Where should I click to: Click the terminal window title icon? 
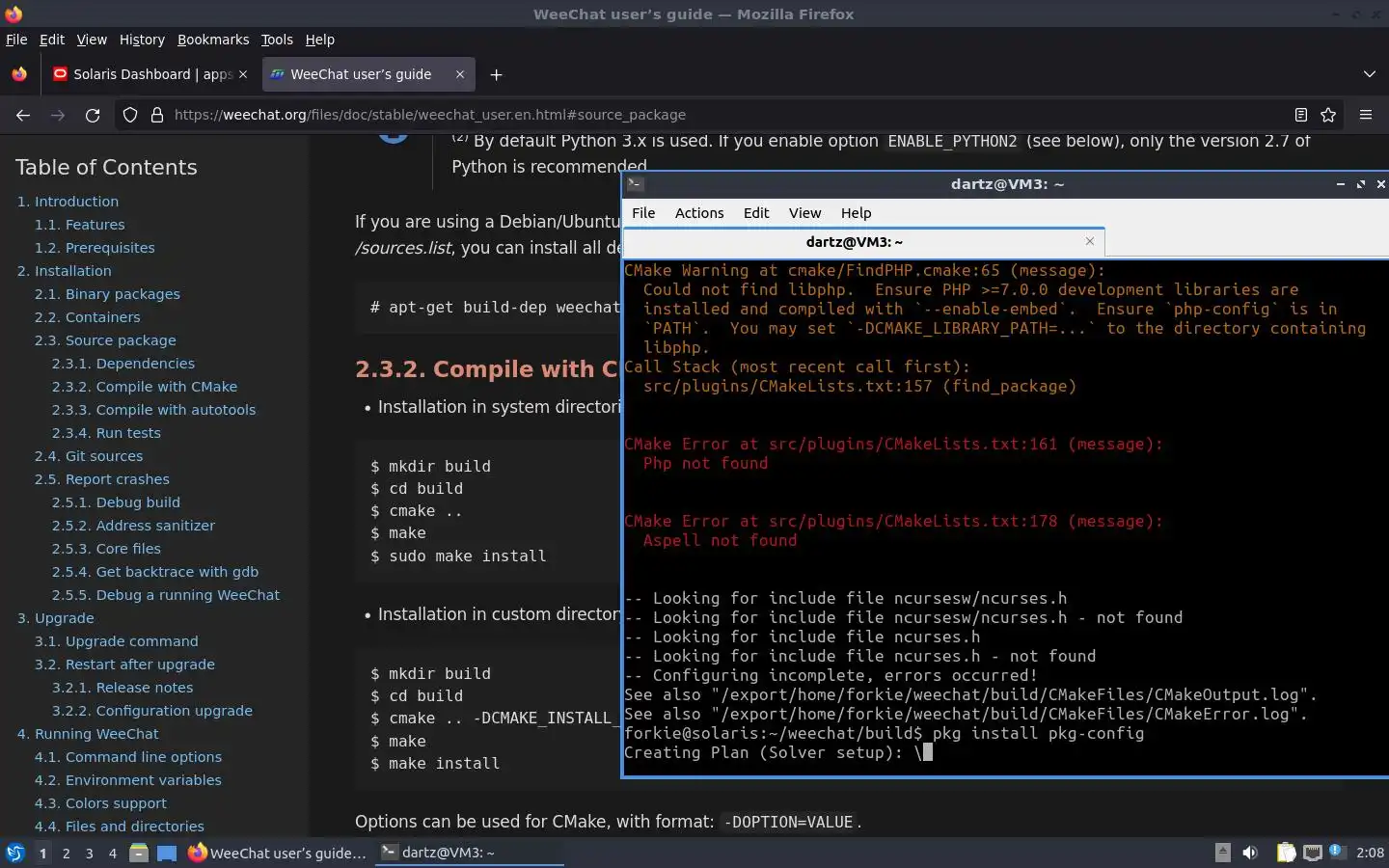point(635,184)
